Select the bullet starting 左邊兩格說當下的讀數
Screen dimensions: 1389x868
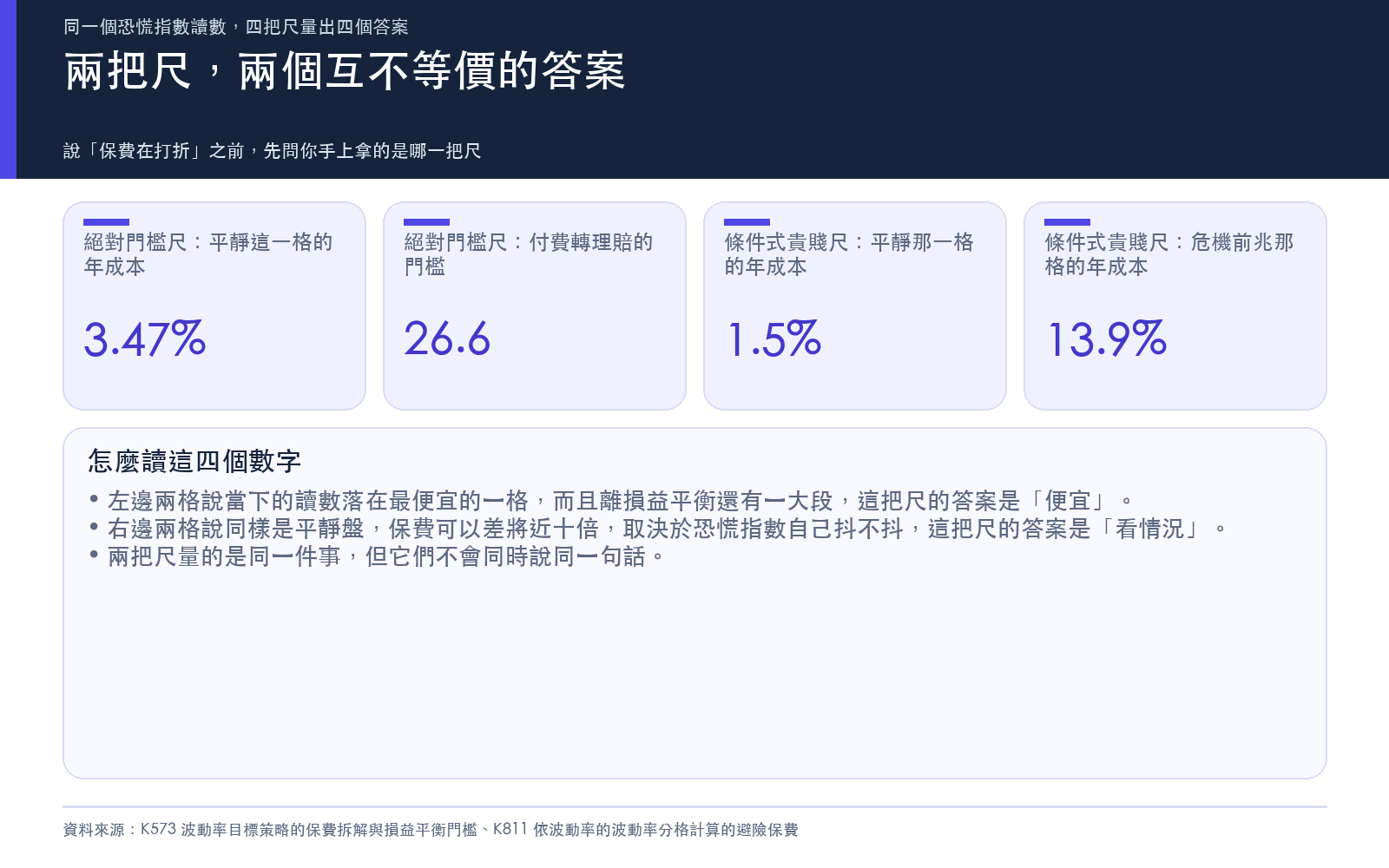click(611, 501)
